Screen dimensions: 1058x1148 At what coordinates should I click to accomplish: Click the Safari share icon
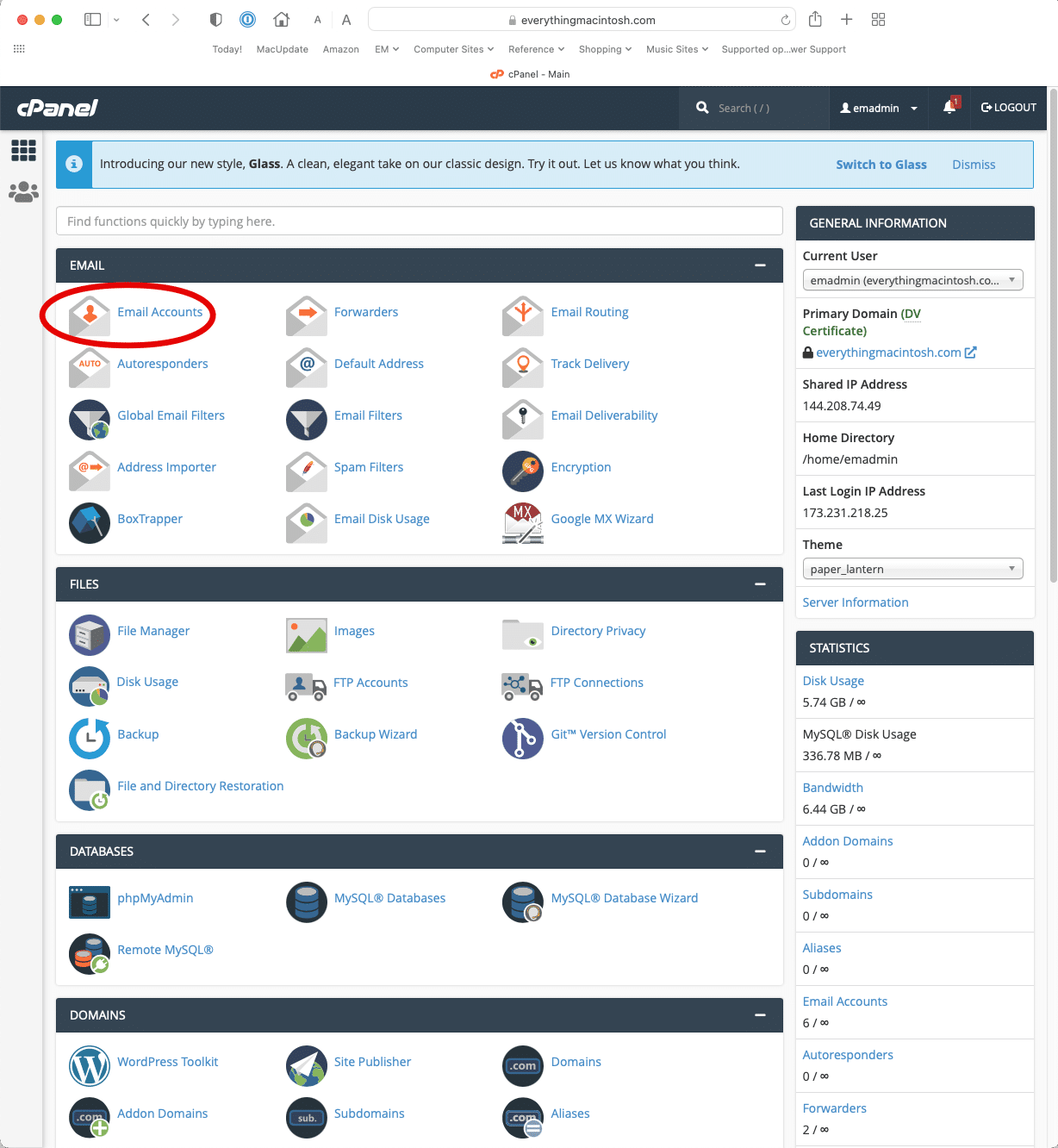(815, 19)
